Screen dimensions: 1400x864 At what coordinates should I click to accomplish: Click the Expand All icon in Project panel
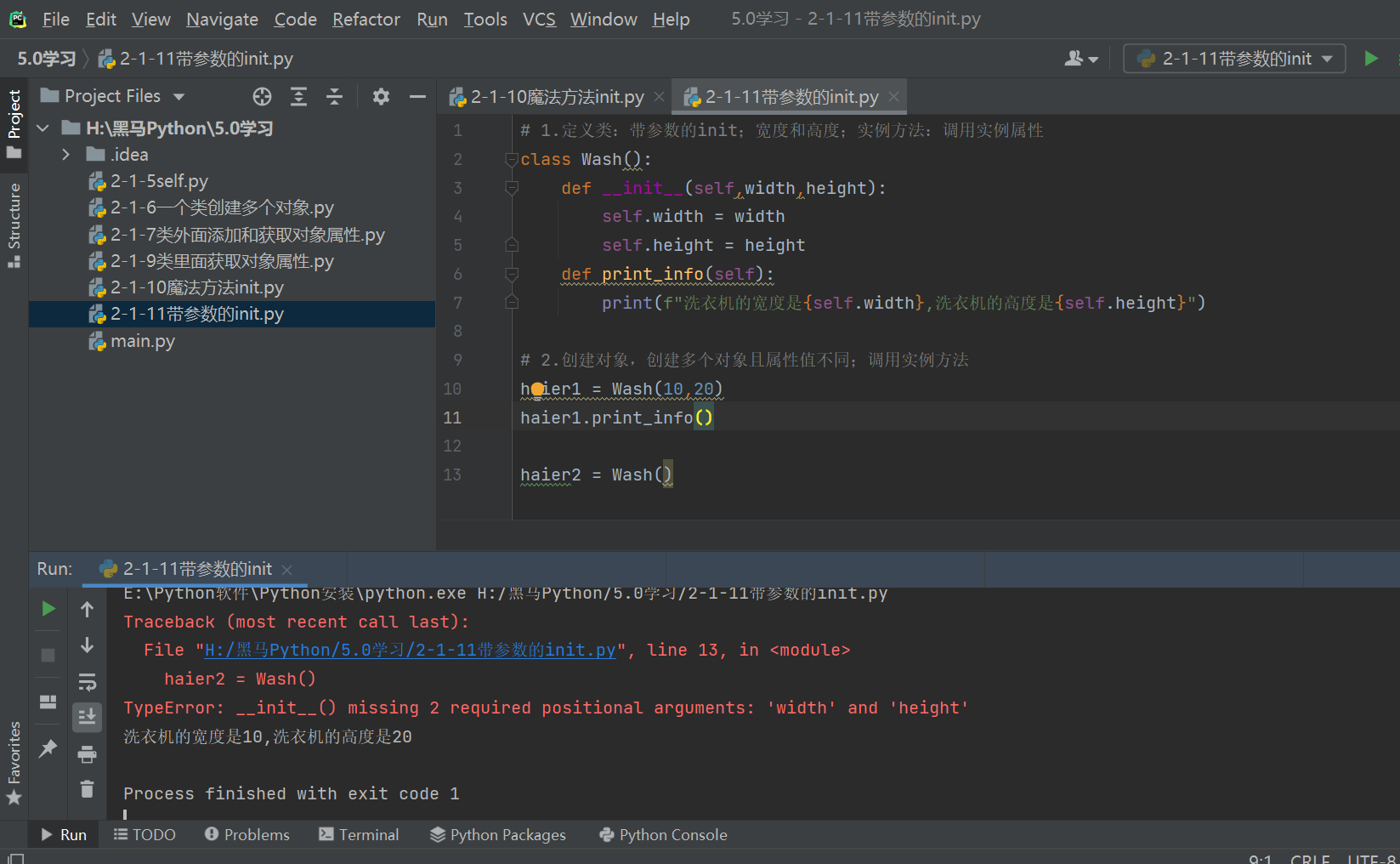(x=298, y=96)
